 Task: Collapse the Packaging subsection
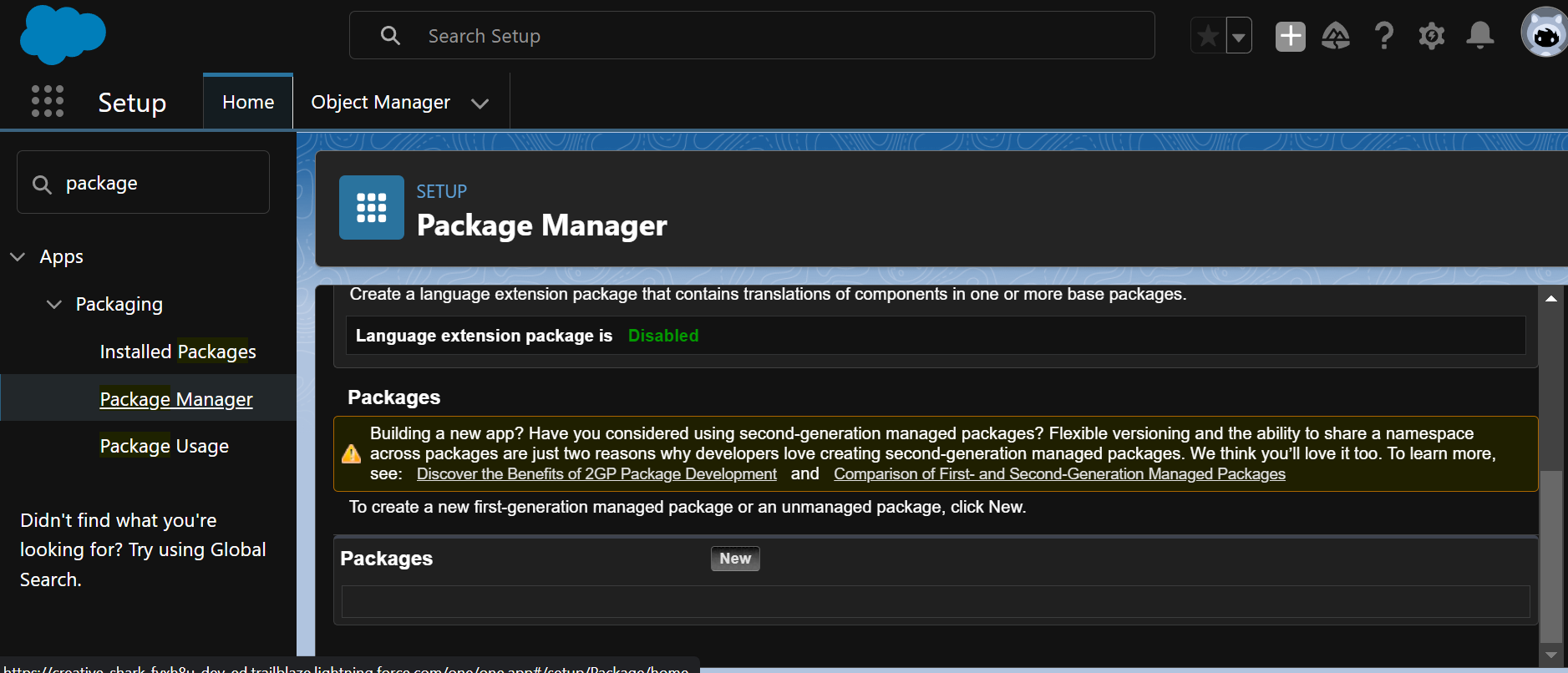(54, 304)
